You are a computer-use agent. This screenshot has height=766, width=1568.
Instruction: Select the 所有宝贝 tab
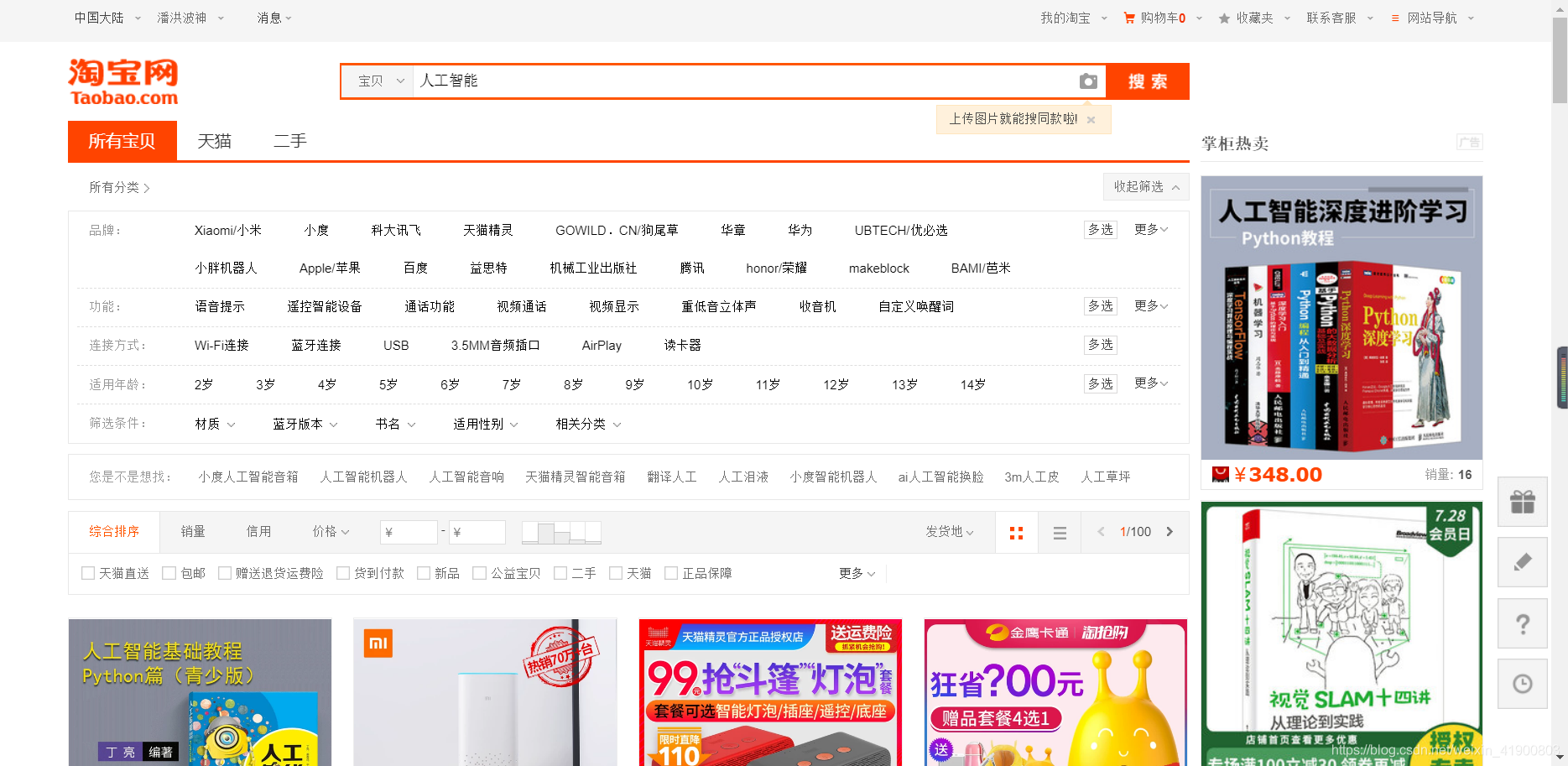coord(122,141)
